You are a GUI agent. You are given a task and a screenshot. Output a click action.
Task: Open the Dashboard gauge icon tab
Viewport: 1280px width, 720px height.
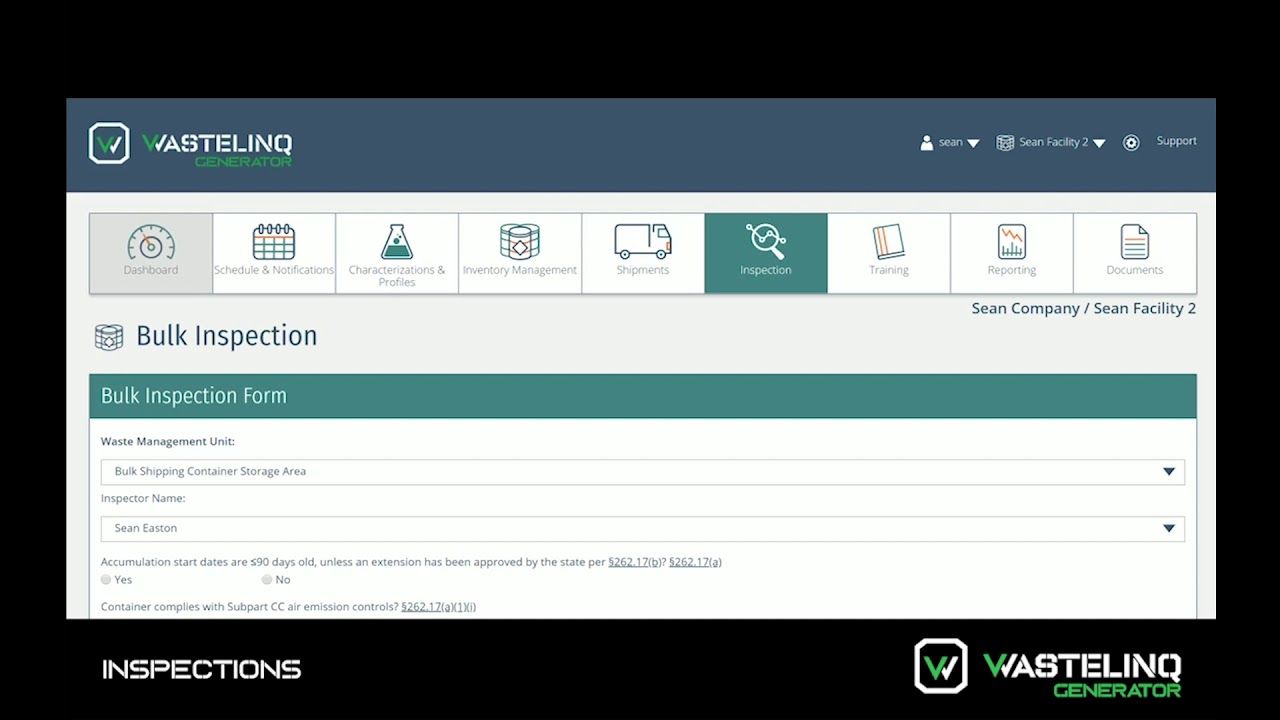(151, 242)
